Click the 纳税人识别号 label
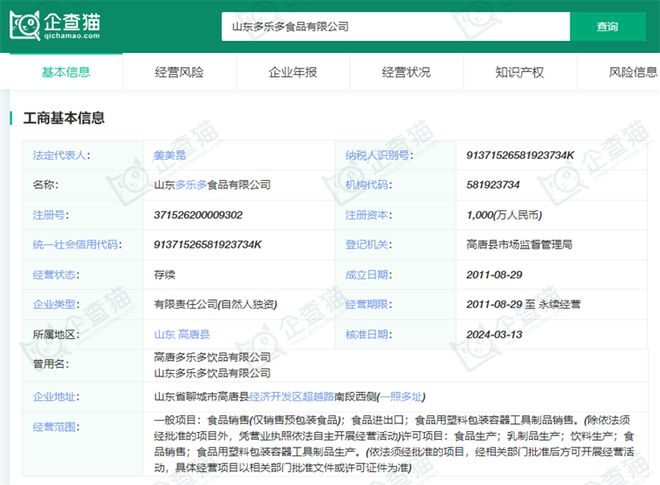 click(379, 155)
